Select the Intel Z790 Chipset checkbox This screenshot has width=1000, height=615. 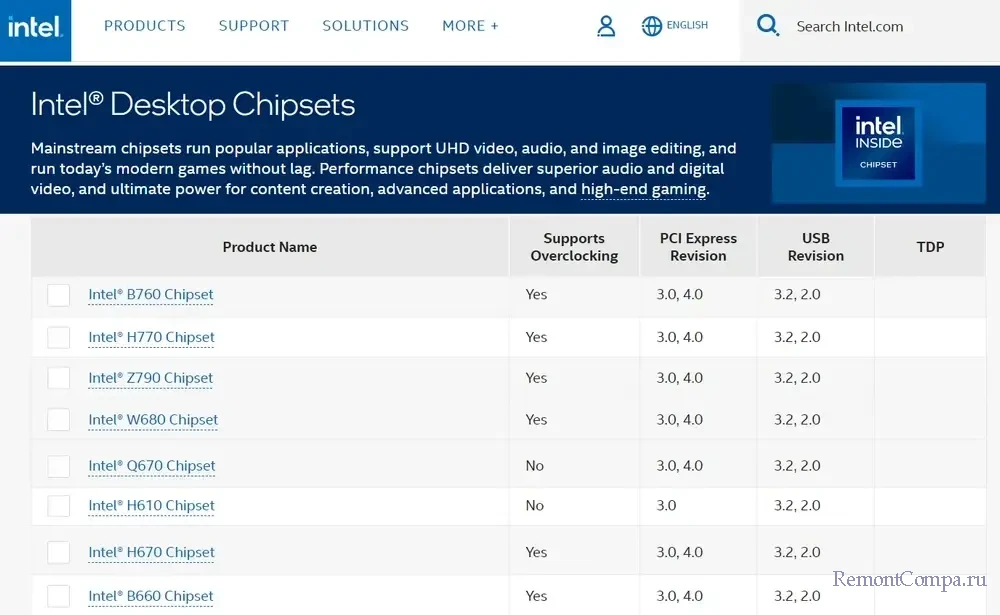59,378
